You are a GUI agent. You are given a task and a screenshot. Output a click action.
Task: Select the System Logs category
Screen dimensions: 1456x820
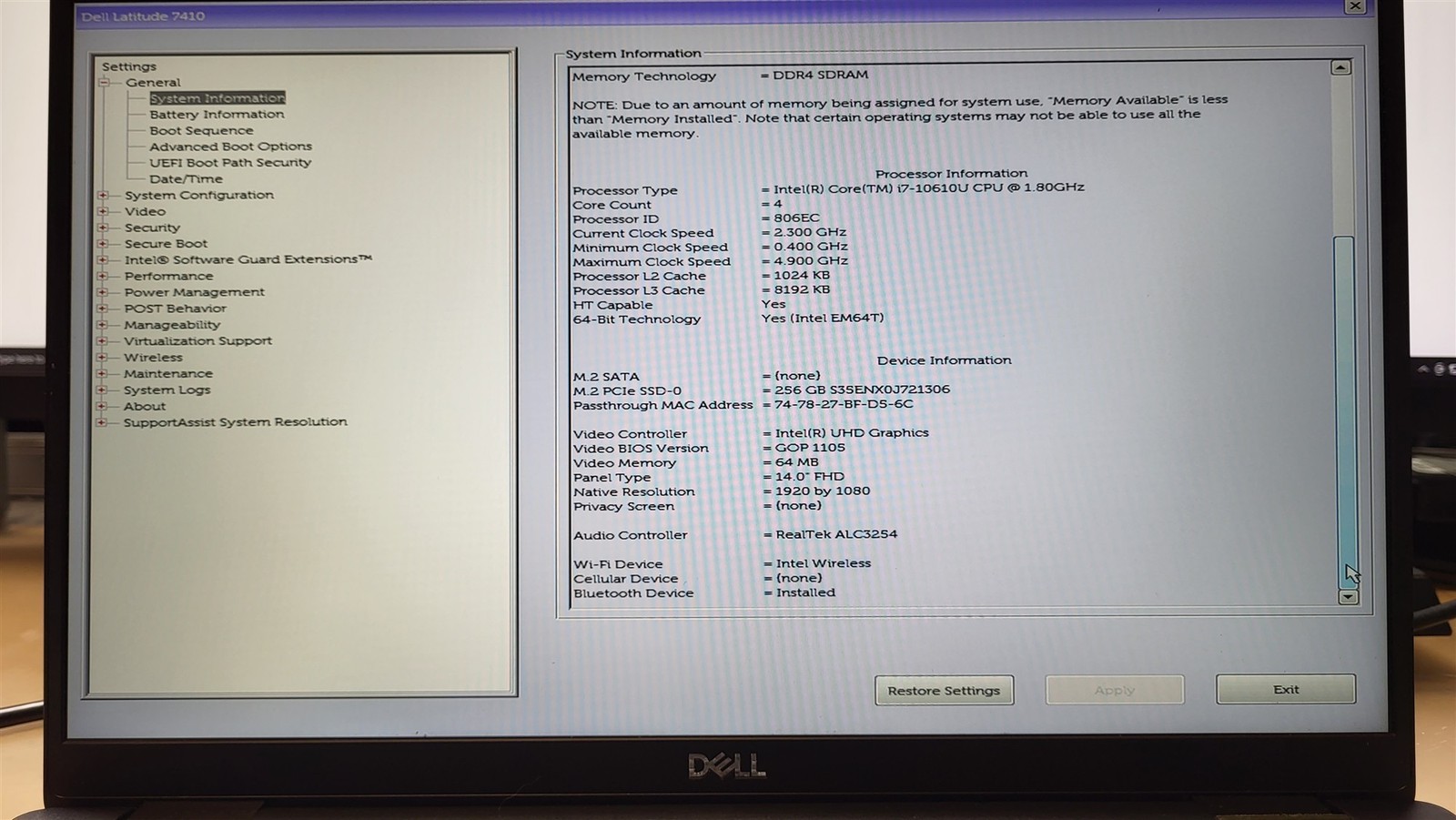167,390
